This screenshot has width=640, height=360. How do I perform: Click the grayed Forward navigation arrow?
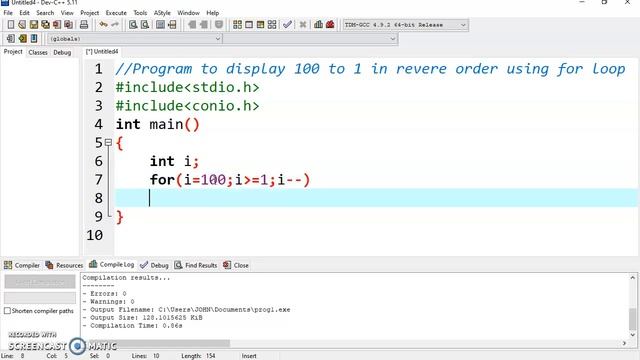click(x=203, y=25)
